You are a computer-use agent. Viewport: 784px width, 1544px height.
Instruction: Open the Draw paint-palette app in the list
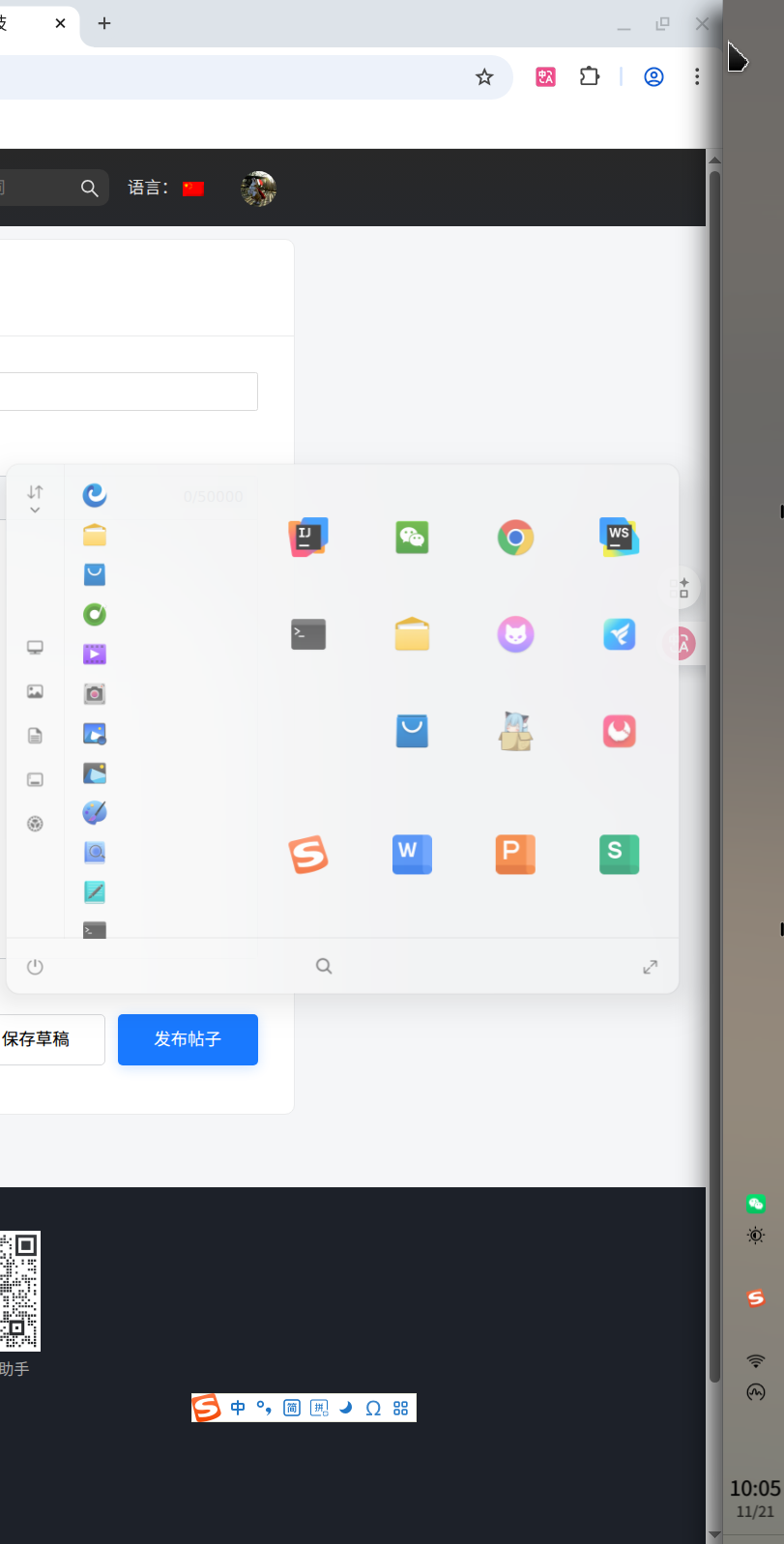click(95, 812)
